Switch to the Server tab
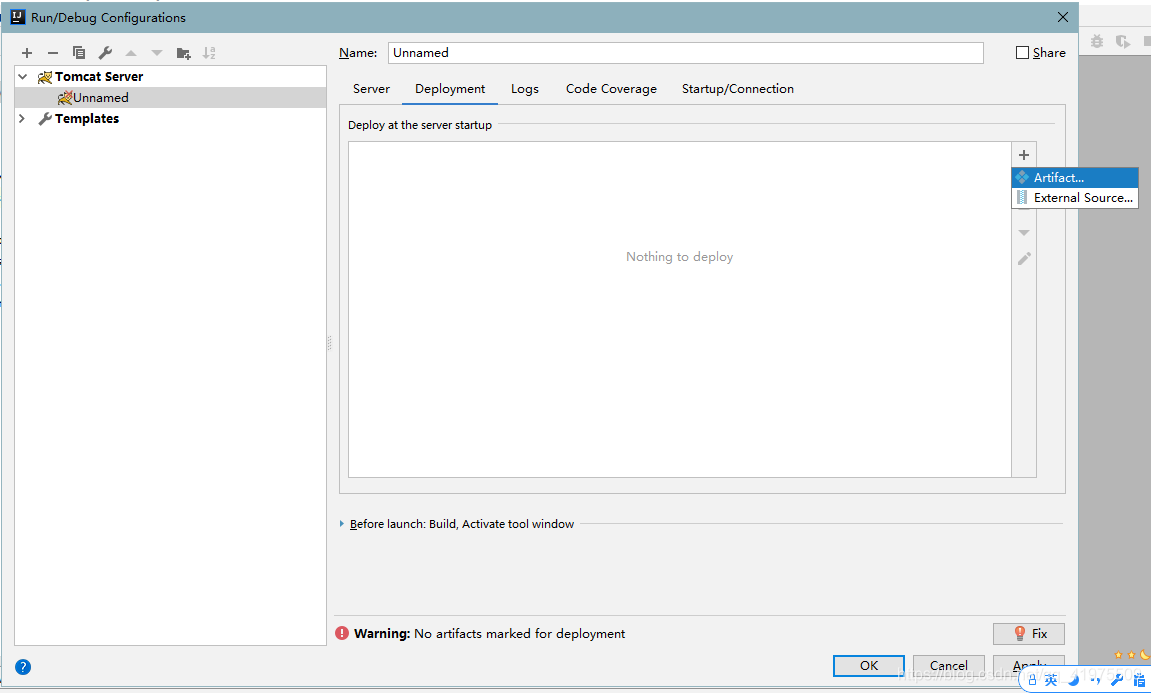The height and width of the screenshot is (693, 1151). click(371, 89)
